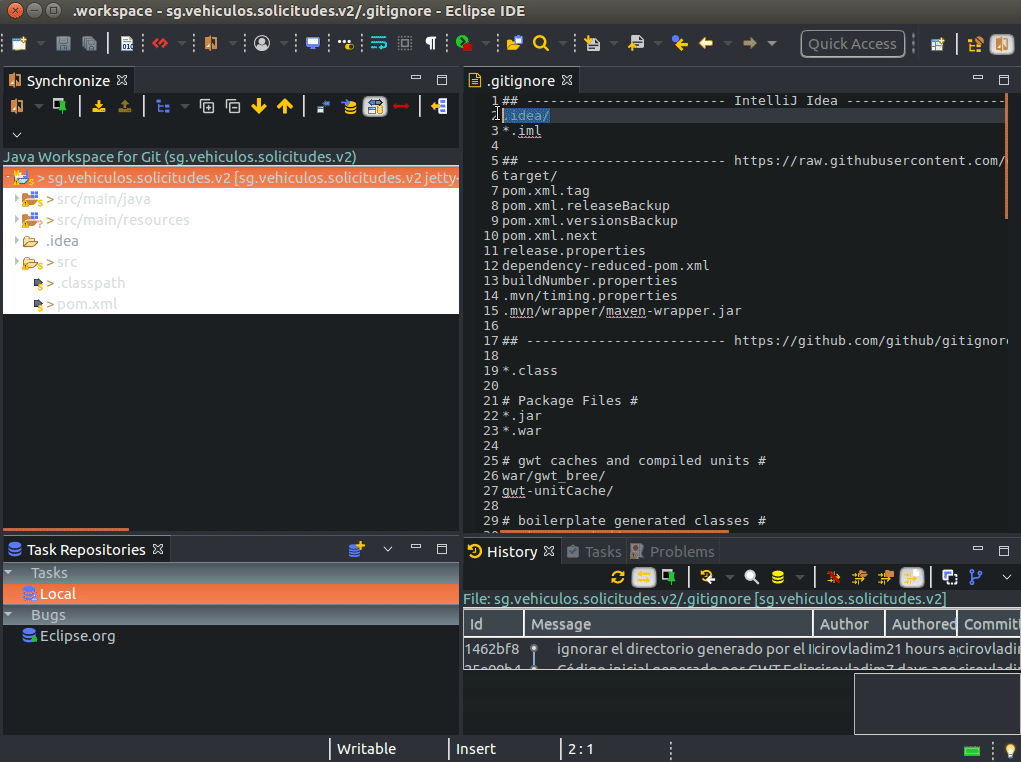This screenshot has height=762, width=1021.
Task: Toggle Show Whitespace Characters pilcrow icon
Action: pos(431,44)
